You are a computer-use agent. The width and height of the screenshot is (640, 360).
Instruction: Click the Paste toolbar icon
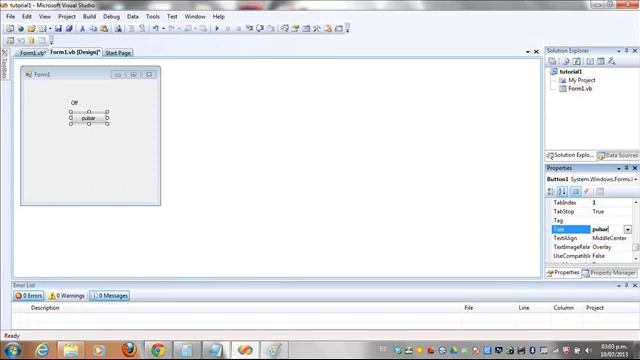(104, 29)
